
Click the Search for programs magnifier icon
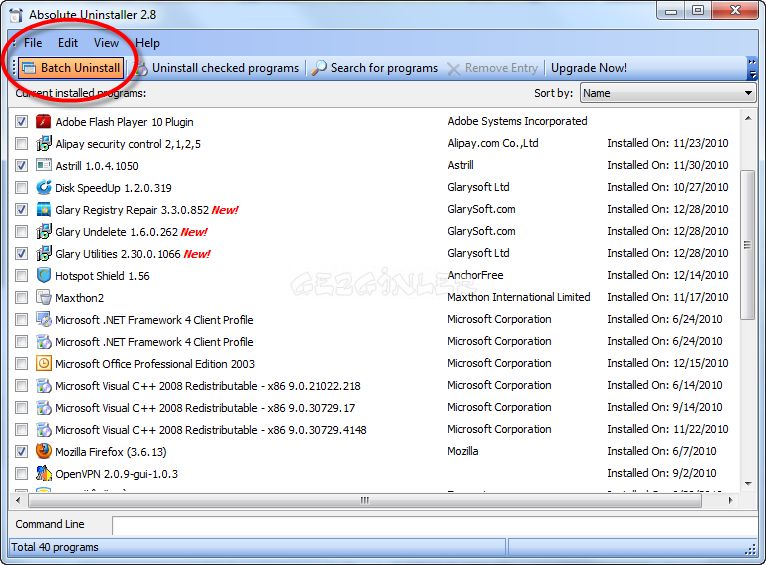pyautogui.click(x=319, y=68)
